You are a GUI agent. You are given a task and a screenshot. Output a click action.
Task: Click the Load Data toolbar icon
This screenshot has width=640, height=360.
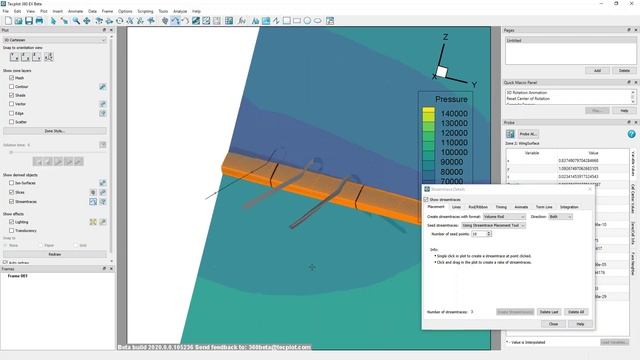click(18, 20)
